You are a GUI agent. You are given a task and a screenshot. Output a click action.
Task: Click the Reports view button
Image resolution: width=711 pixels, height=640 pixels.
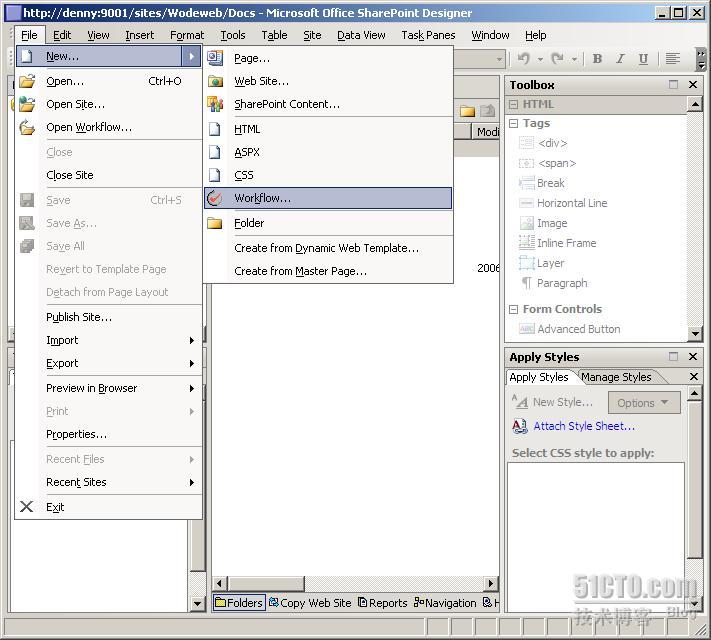click(x=383, y=603)
